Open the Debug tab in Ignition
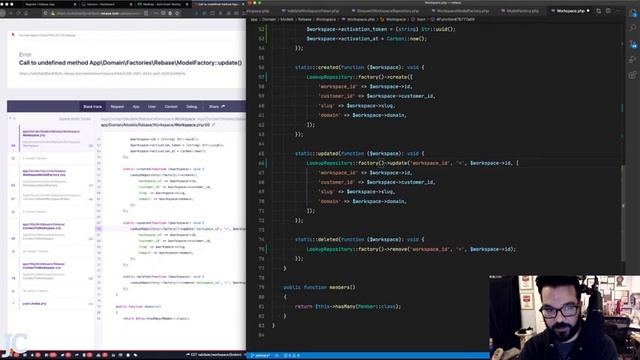This screenshot has height=360, width=640. click(x=191, y=107)
